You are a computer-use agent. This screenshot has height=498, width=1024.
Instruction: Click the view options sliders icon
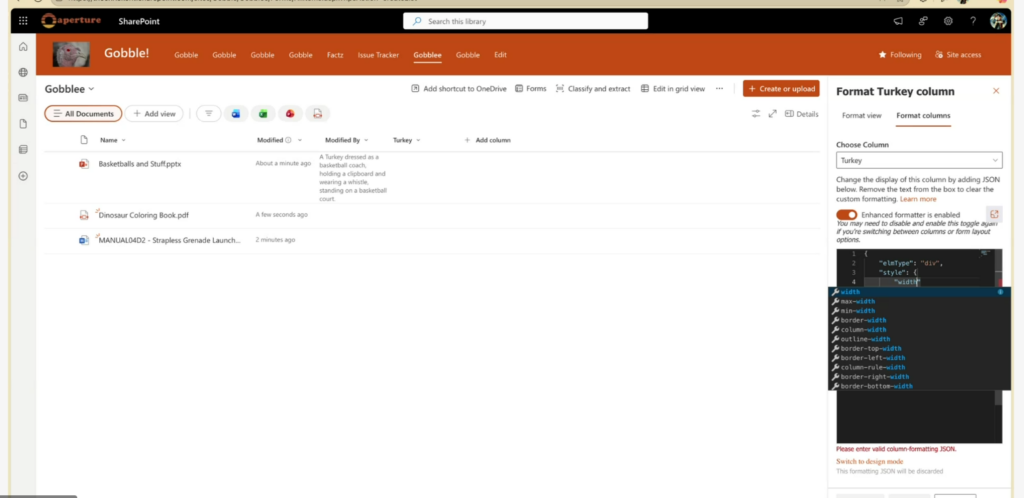tap(756, 114)
